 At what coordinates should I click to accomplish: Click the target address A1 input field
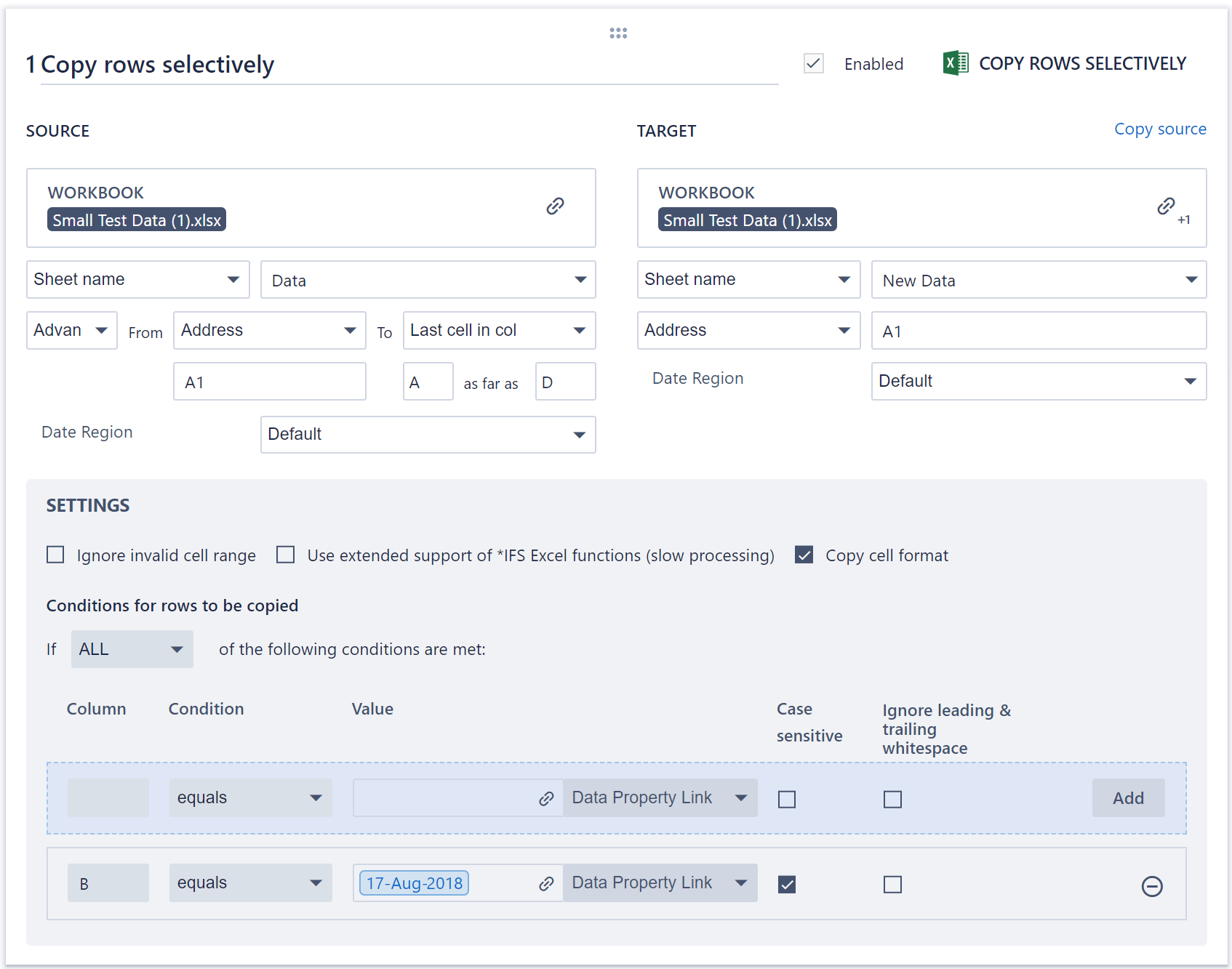(x=1038, y=331)
